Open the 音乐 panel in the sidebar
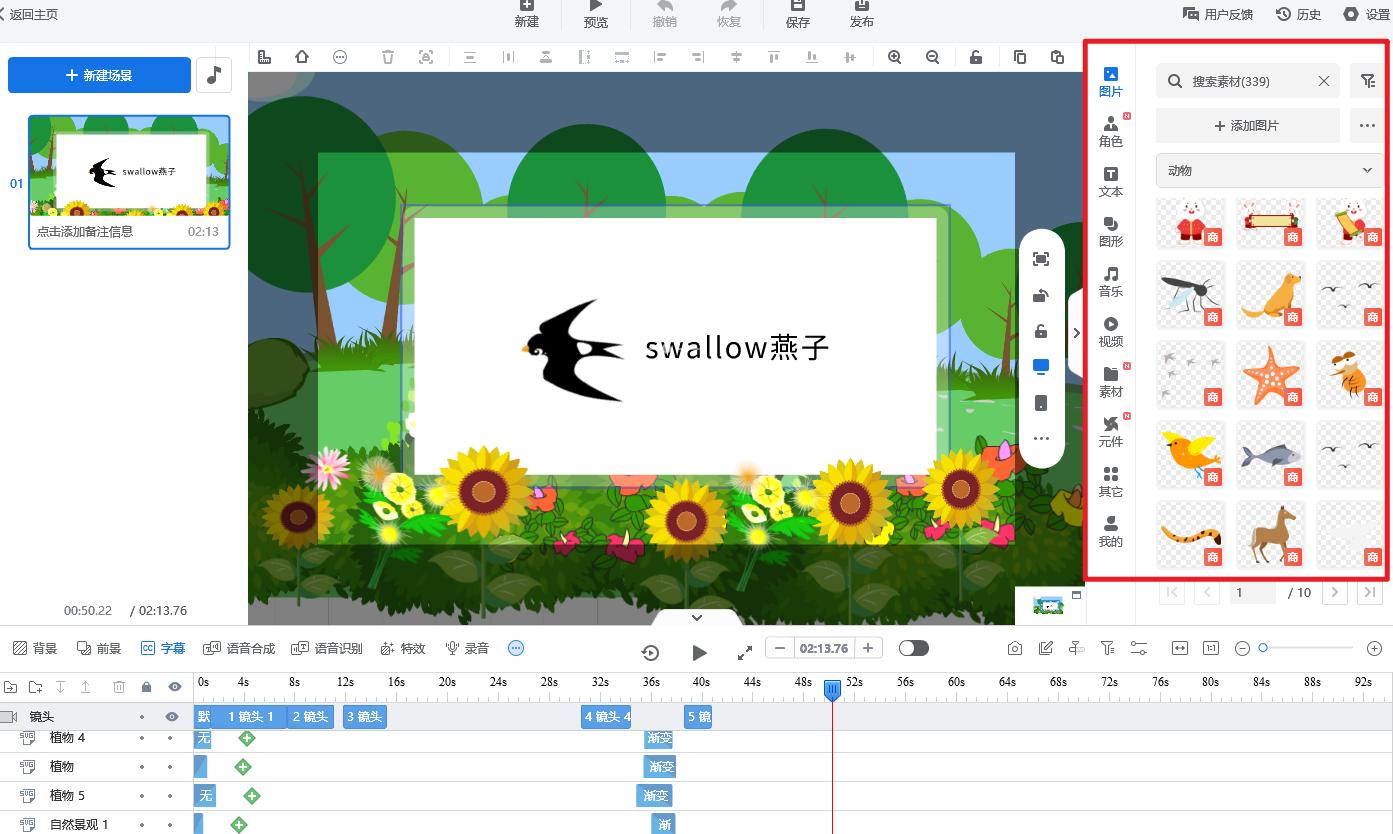 (1110, 281)
